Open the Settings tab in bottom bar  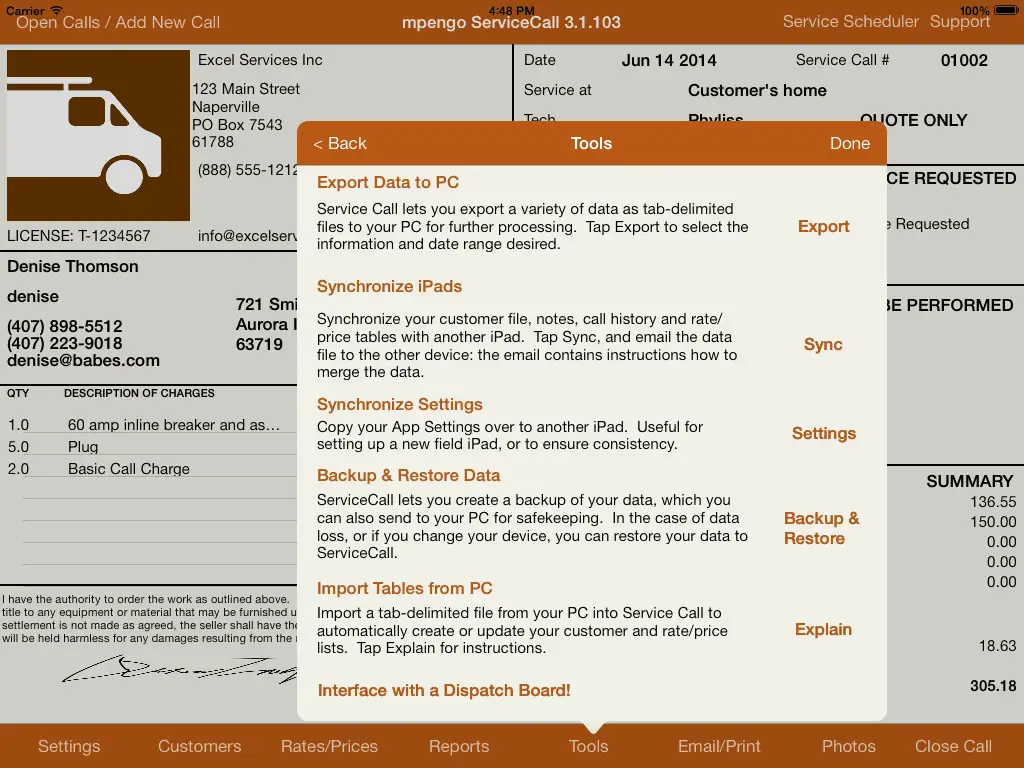69,746
